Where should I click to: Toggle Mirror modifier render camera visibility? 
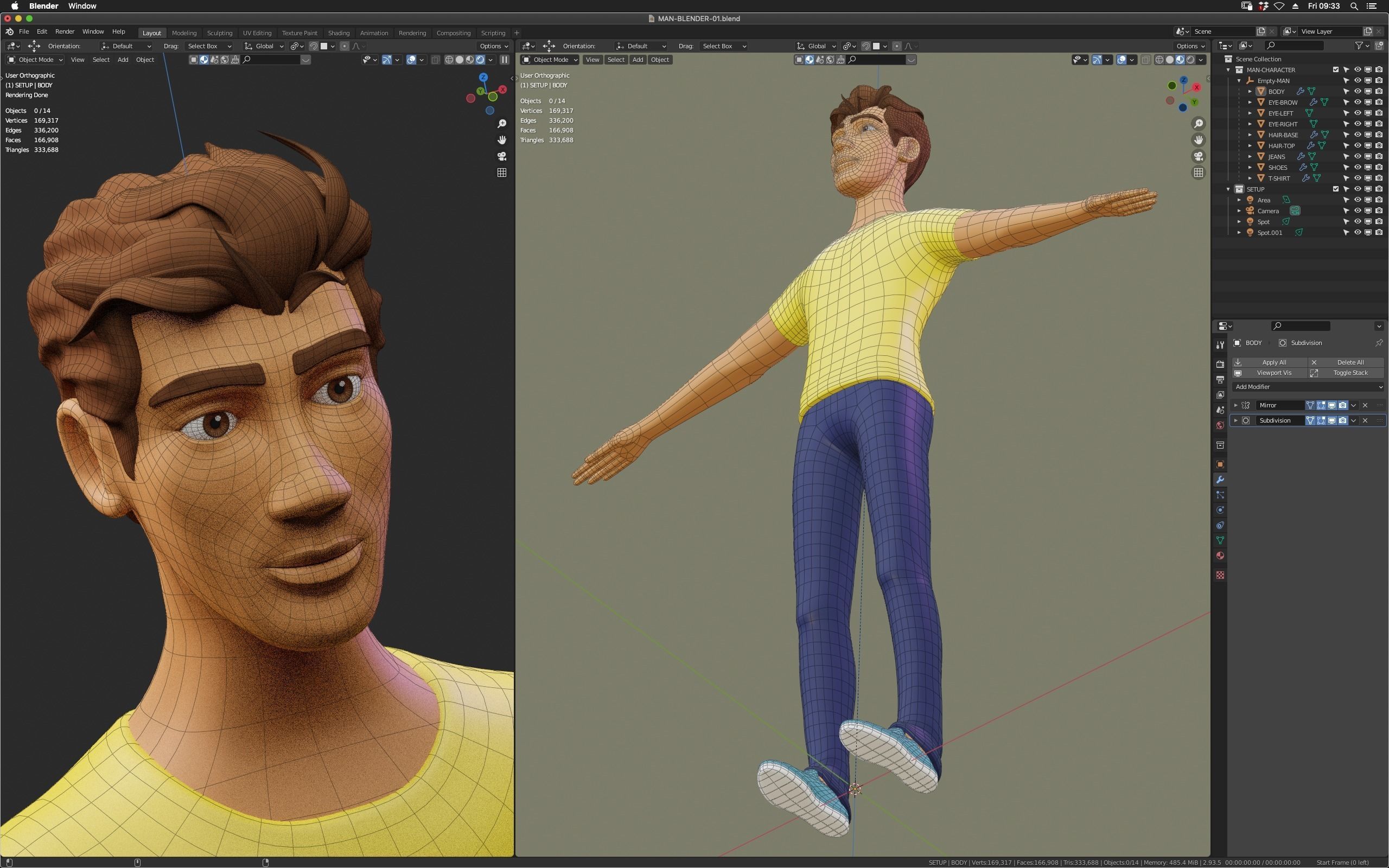(1342, 405)
